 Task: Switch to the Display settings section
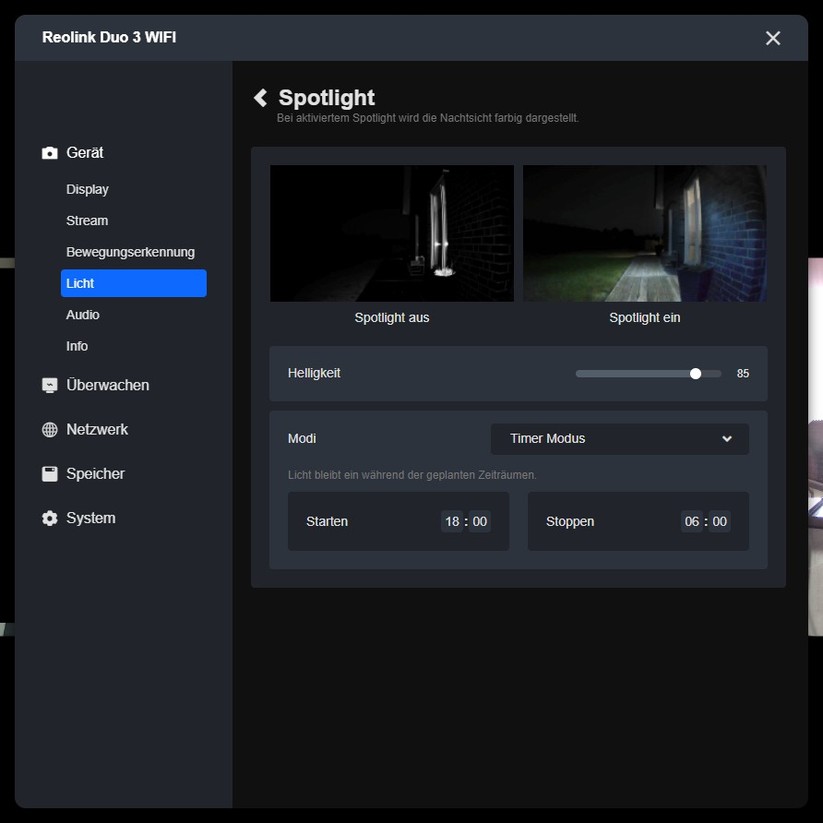[87, 189]
